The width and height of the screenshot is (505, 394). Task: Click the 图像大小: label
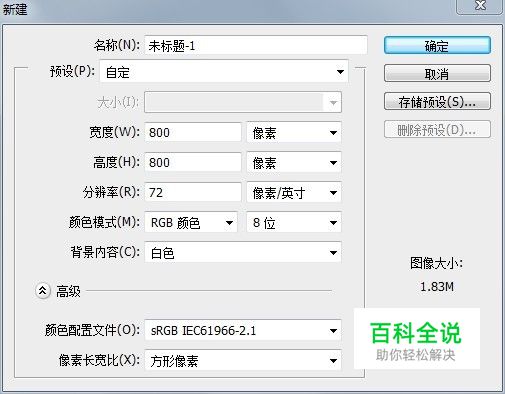[436, 263]
